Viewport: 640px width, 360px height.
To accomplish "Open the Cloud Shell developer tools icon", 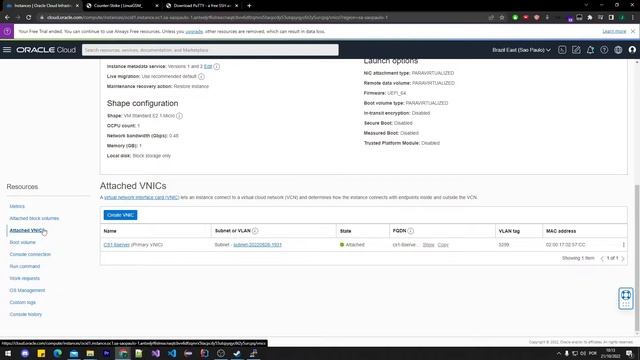I will [x=562, y=50].
